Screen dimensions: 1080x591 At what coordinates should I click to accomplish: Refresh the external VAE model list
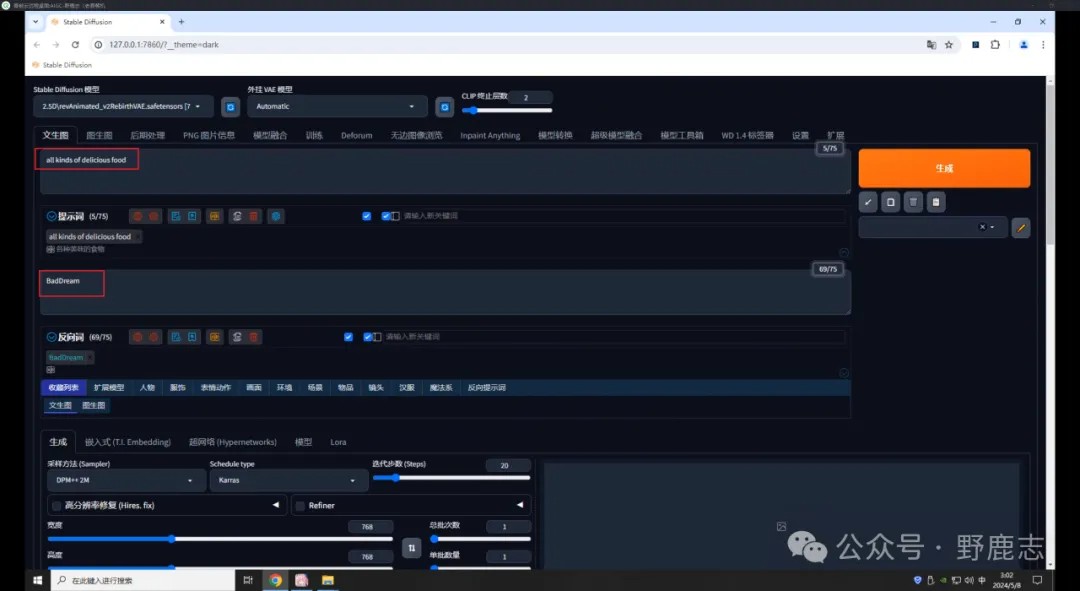444,107
